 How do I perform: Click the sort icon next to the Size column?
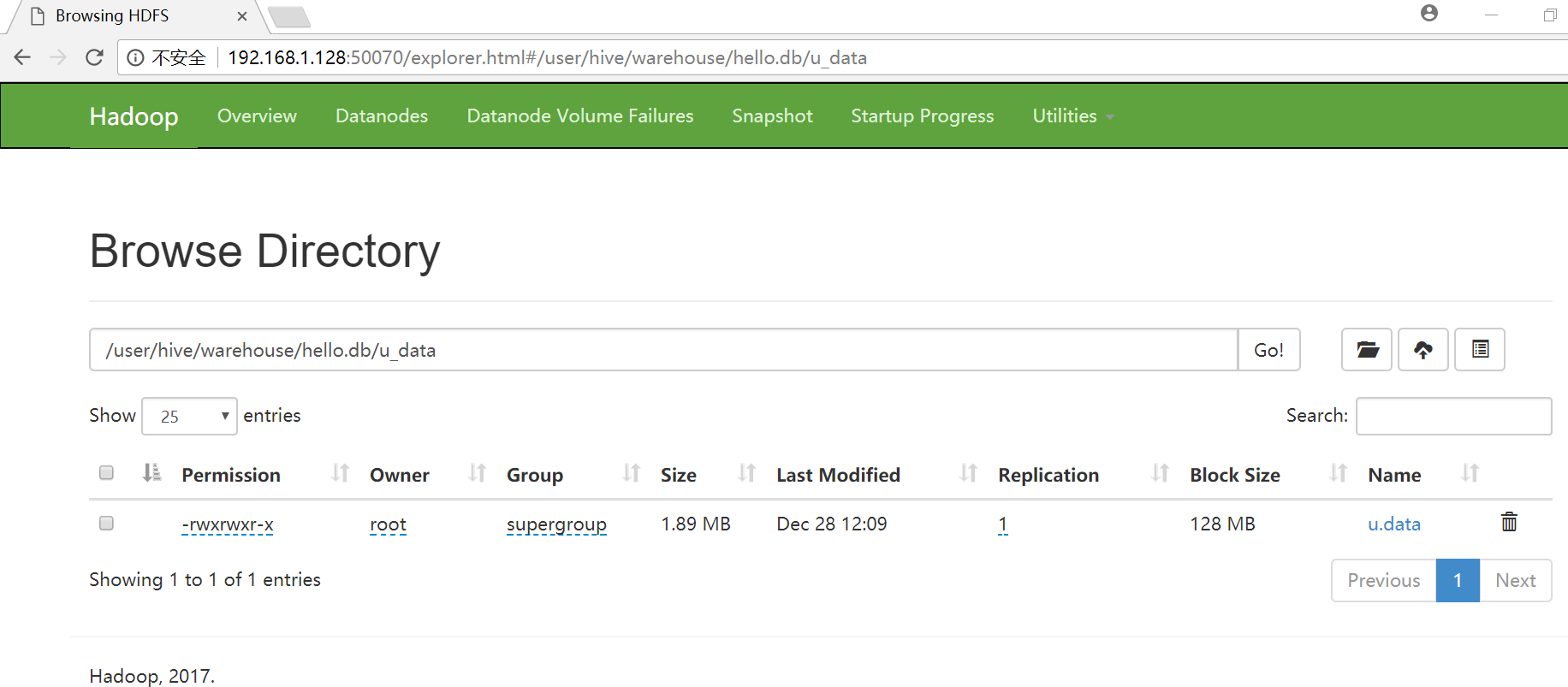(x=746, y=473)
